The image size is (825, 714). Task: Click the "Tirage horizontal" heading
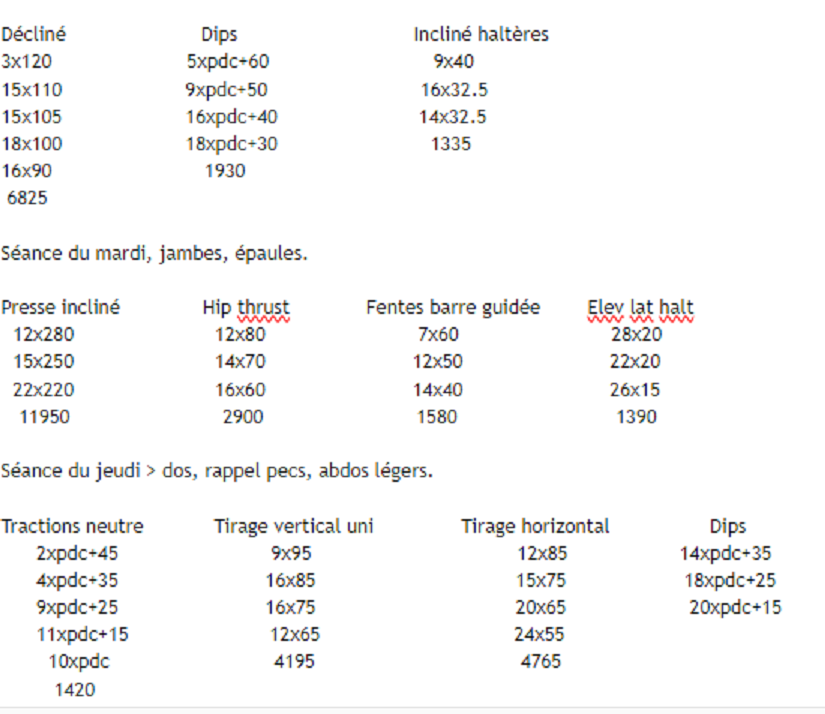click(535, 526)
